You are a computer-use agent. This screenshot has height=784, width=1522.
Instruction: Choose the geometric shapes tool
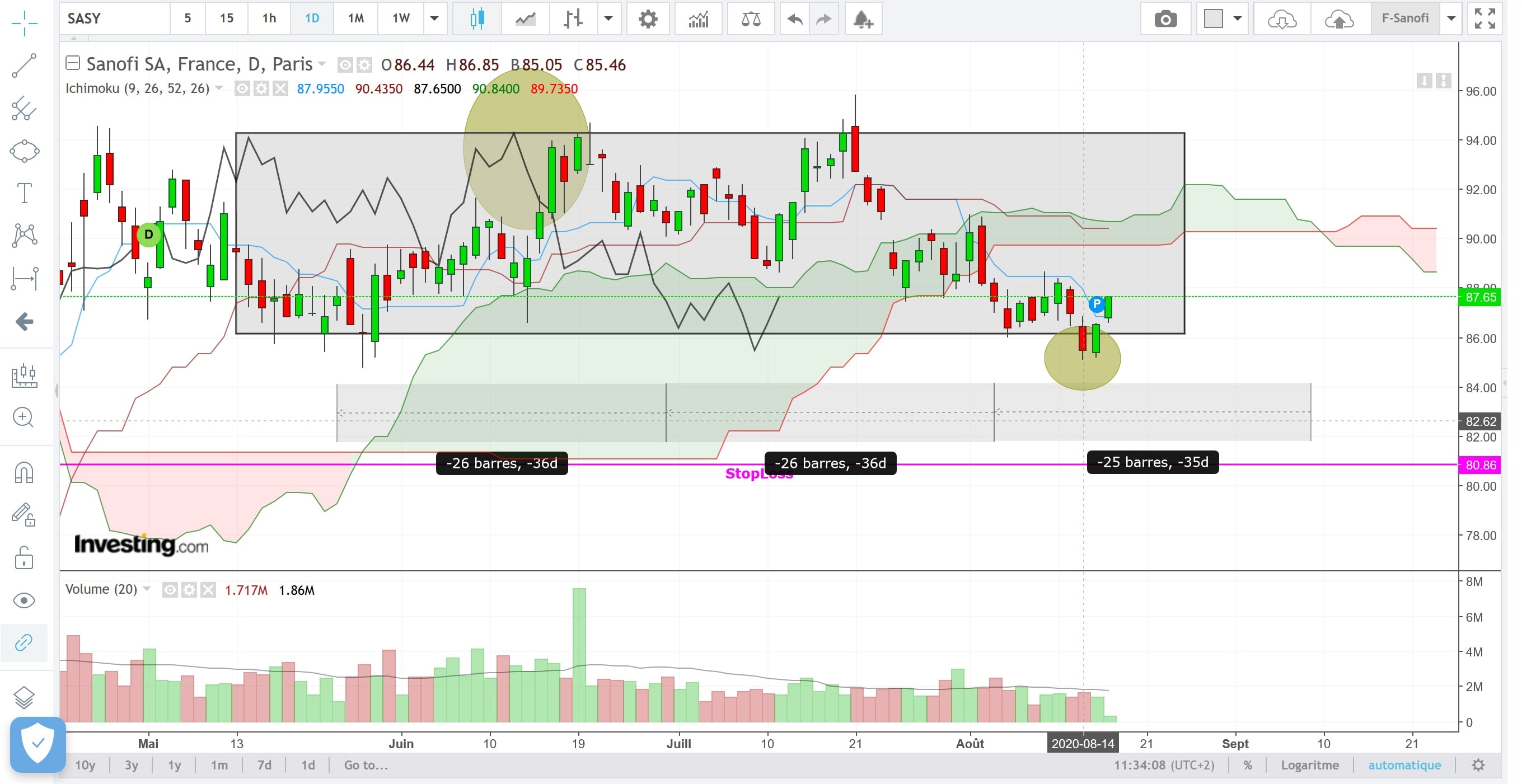pos(24,151)
